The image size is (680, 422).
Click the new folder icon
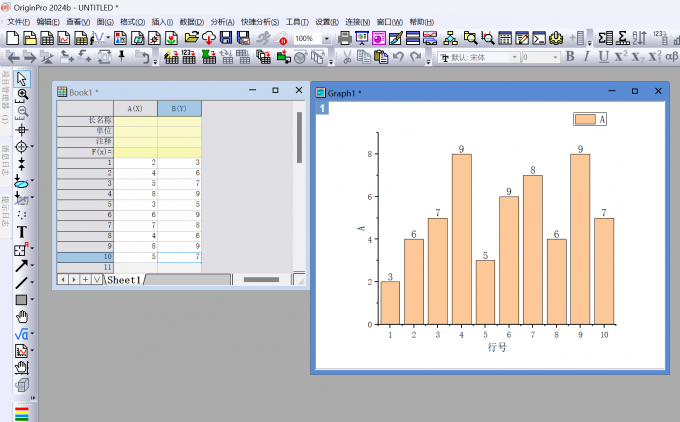click(x=30, y=38)
